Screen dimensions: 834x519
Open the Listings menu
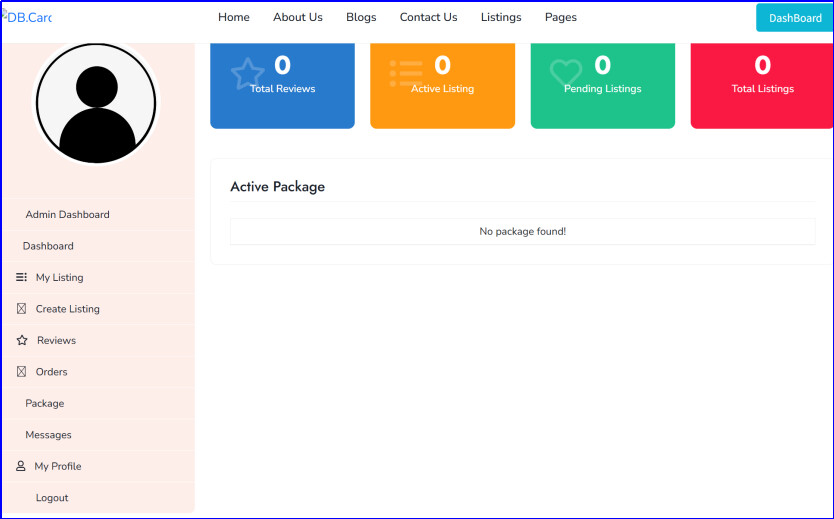click(501, 17)
